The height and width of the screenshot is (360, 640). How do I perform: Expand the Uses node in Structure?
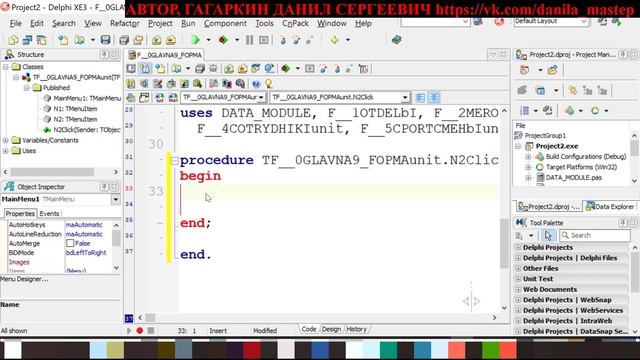click(6, 151)
